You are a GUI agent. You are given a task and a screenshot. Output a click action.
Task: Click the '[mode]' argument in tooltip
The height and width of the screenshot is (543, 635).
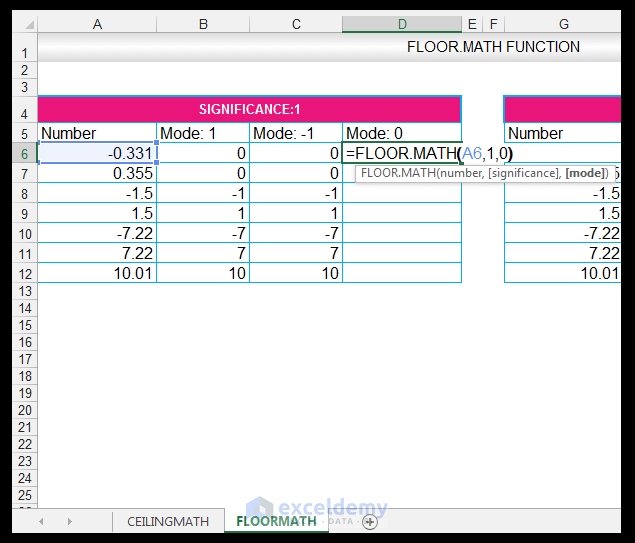coord(585,173)
